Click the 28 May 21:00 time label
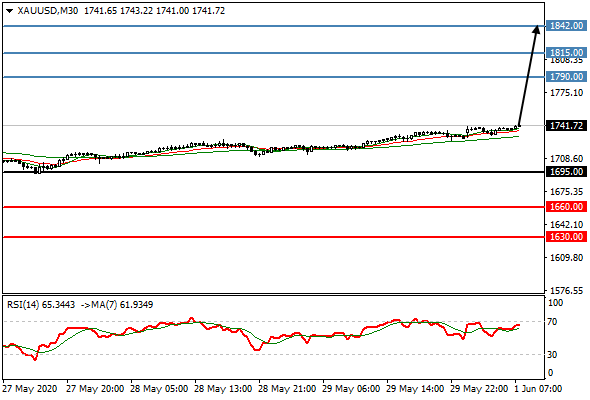 point(287,389)
